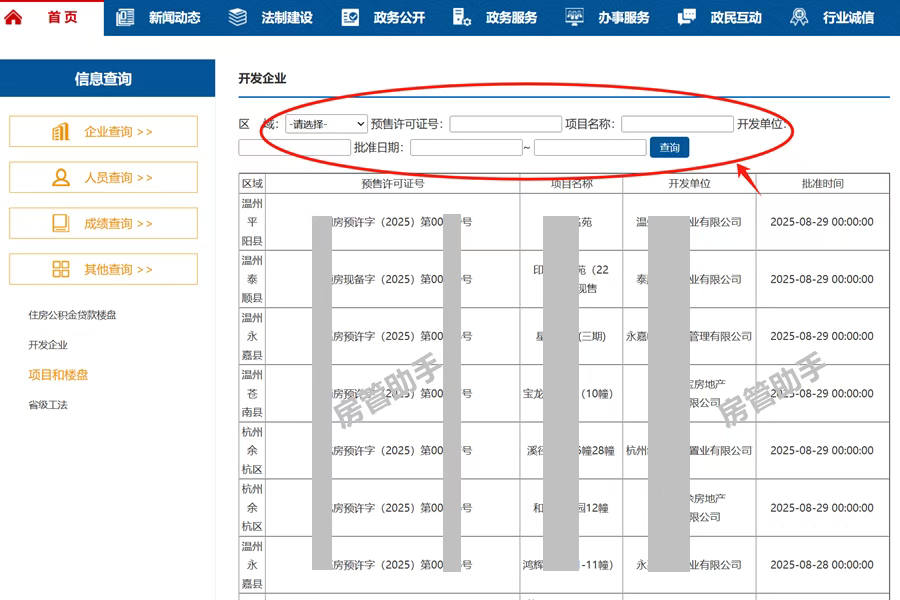Click the 政务服务 gear document icon

tap(462, 17)
